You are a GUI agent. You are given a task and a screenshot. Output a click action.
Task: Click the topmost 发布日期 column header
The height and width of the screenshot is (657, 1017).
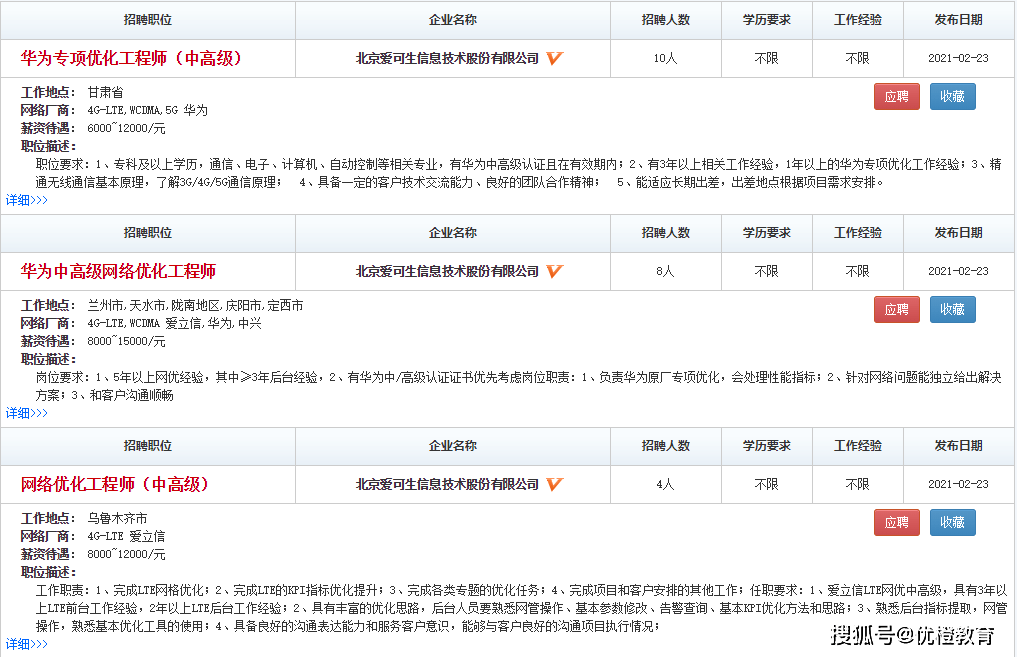pyautogui.click(x=958, y=20)
